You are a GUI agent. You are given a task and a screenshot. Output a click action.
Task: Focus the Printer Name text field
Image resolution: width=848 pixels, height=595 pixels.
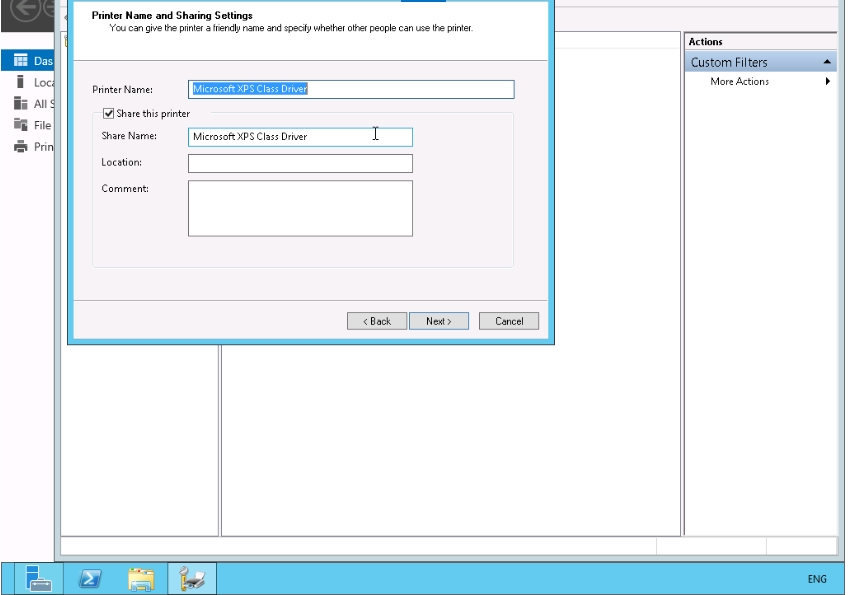pyautogui.click(x=352, y=89)
